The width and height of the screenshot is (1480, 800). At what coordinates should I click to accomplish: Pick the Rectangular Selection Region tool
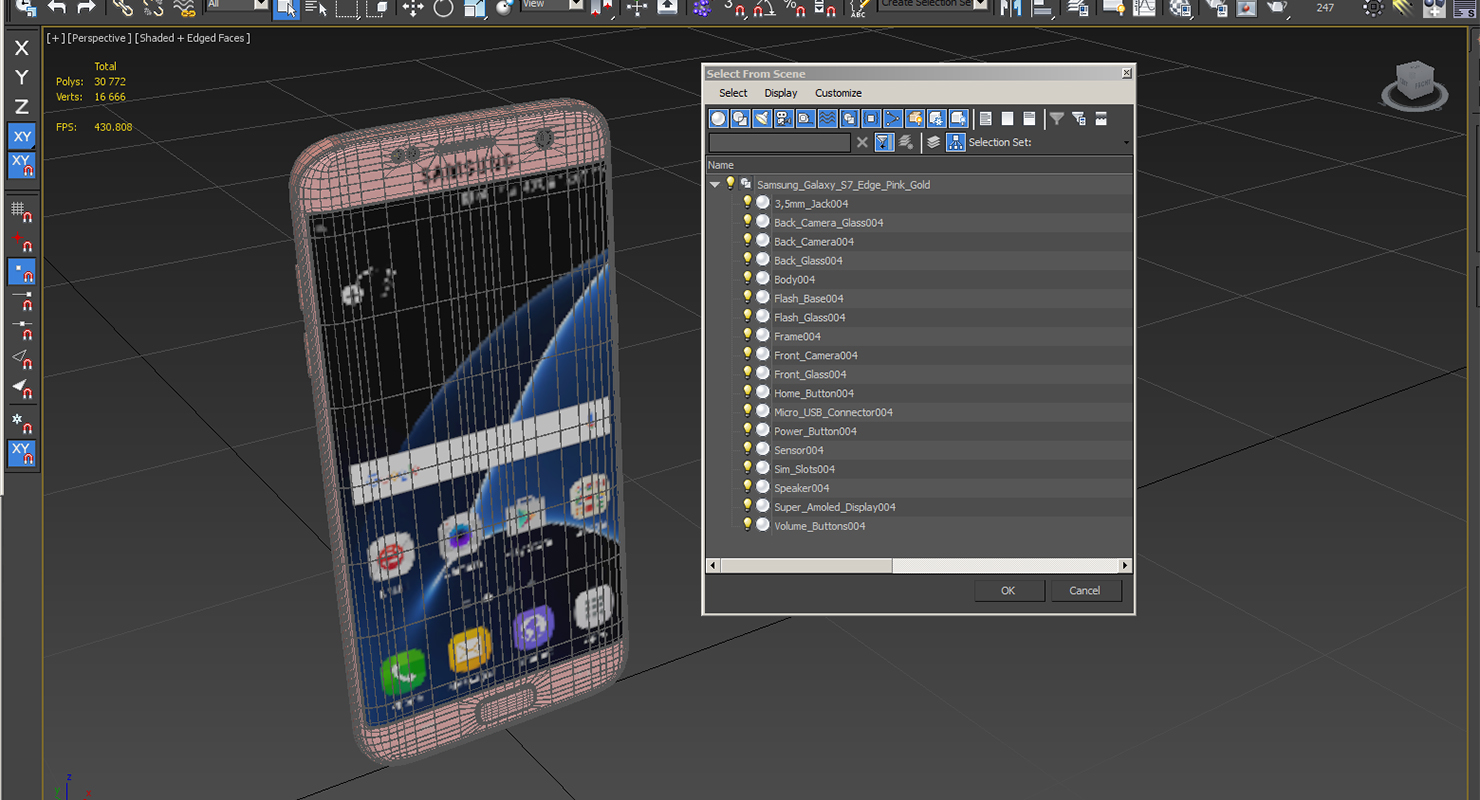(x=347, y=8)
